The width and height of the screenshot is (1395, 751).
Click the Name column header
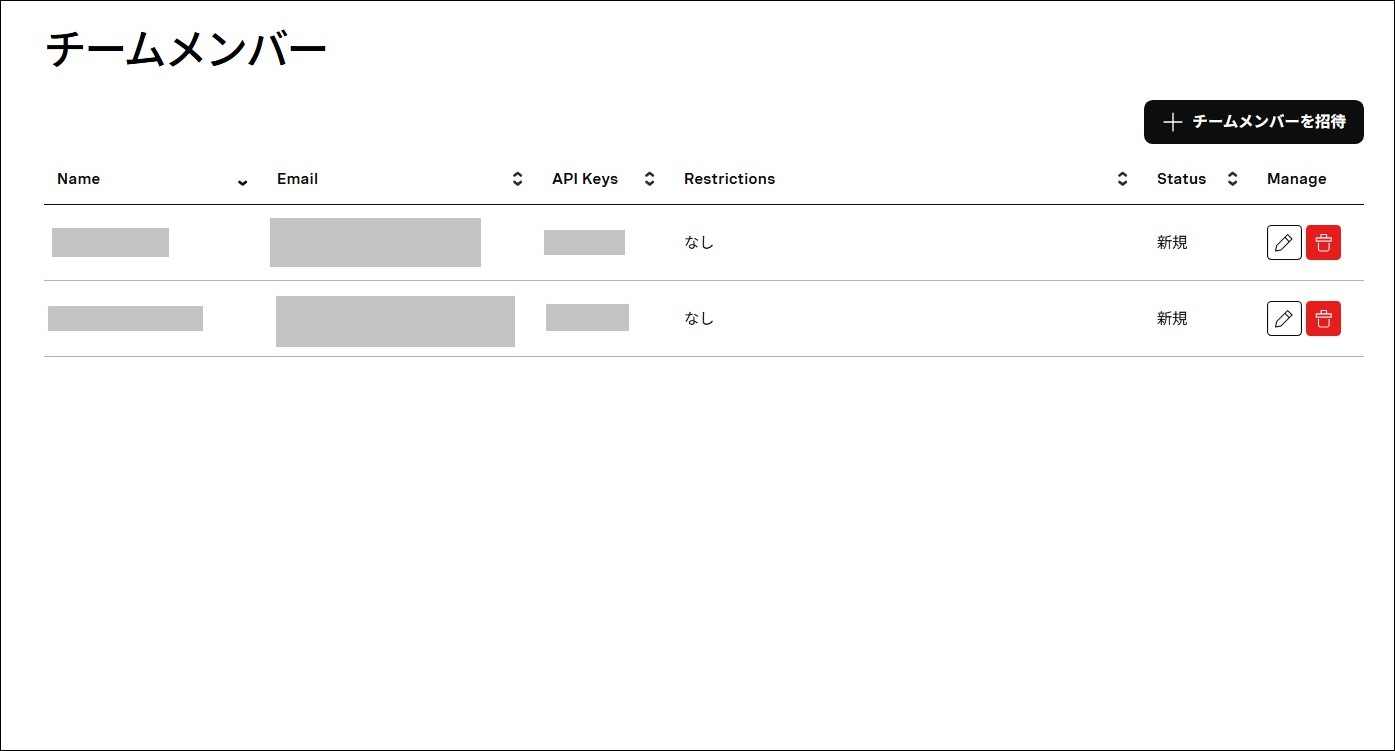tap(78, 179)
